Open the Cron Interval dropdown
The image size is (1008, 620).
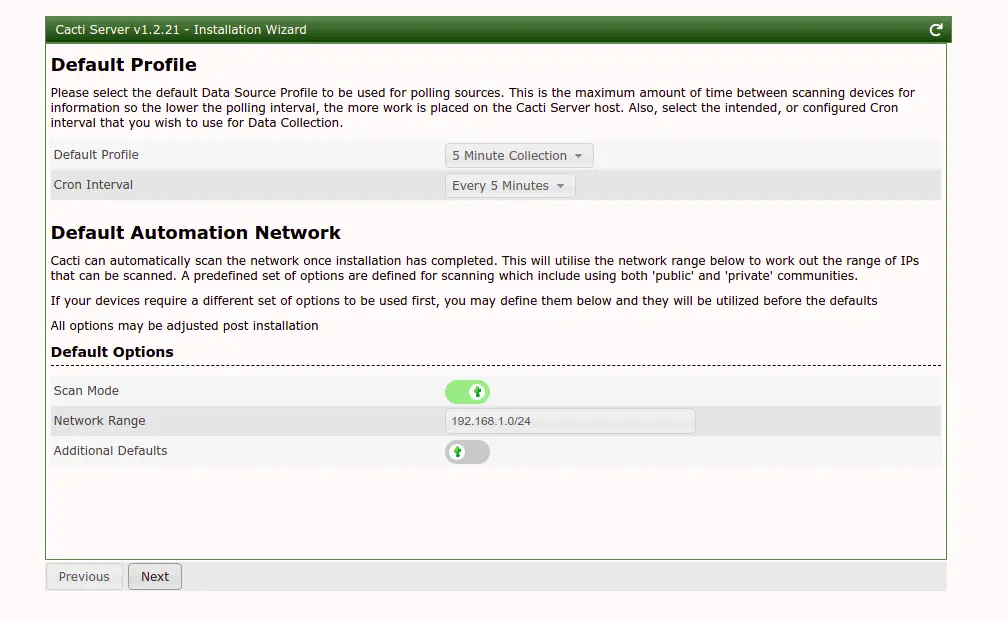510,186
